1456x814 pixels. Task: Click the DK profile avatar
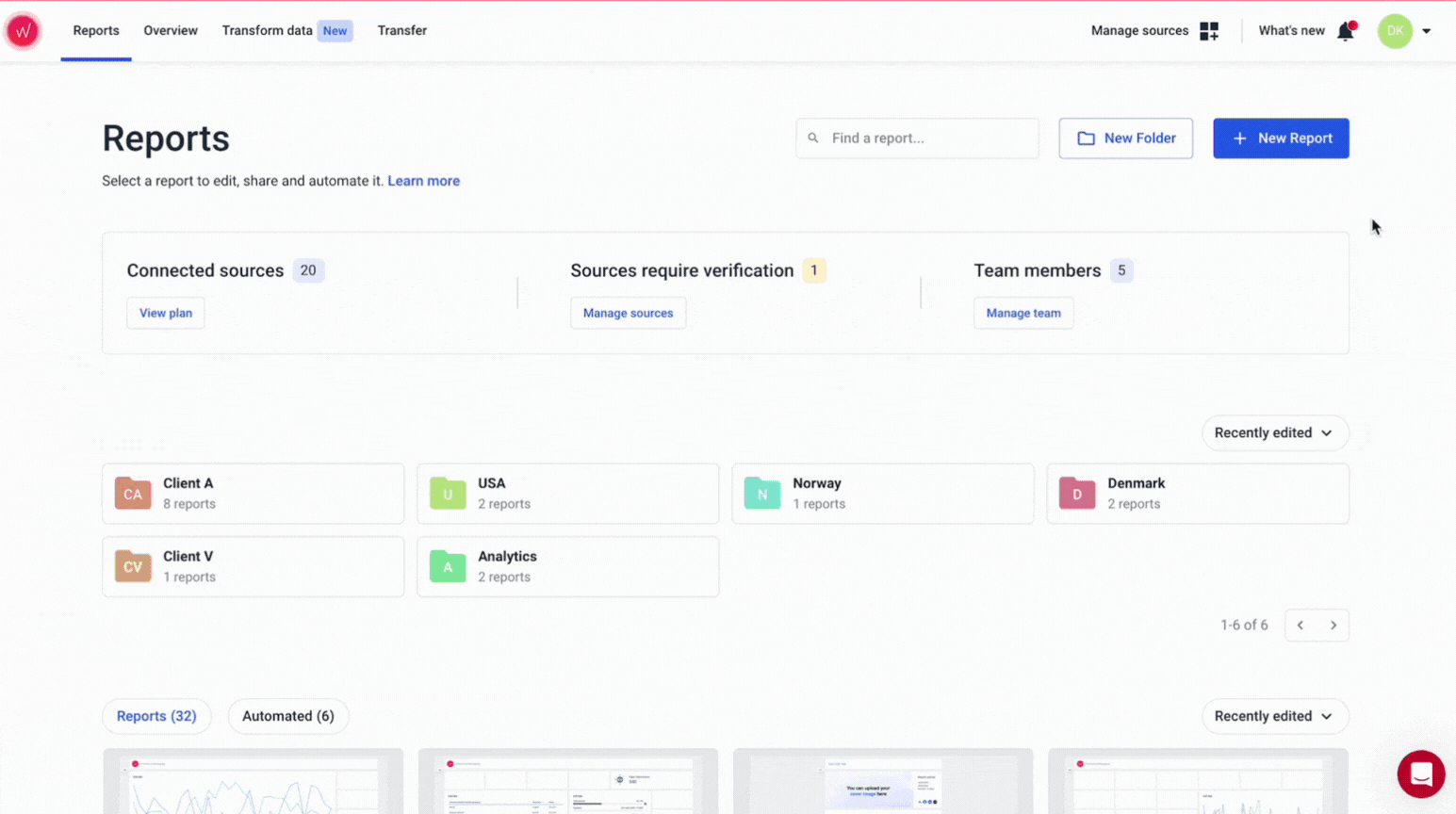pyautogui.click(x=1395, y=31)
